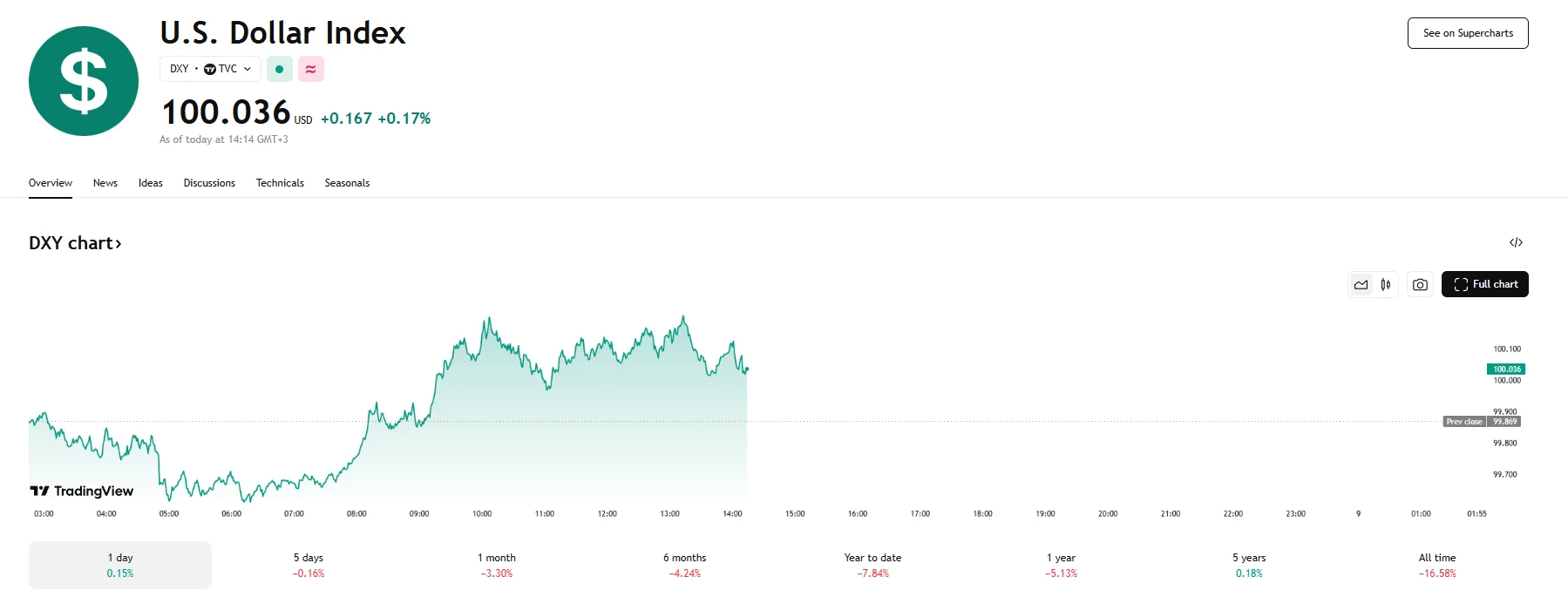Open the Full chart view
Viewport: 1568px width, 604px height.
(1484, 284)
